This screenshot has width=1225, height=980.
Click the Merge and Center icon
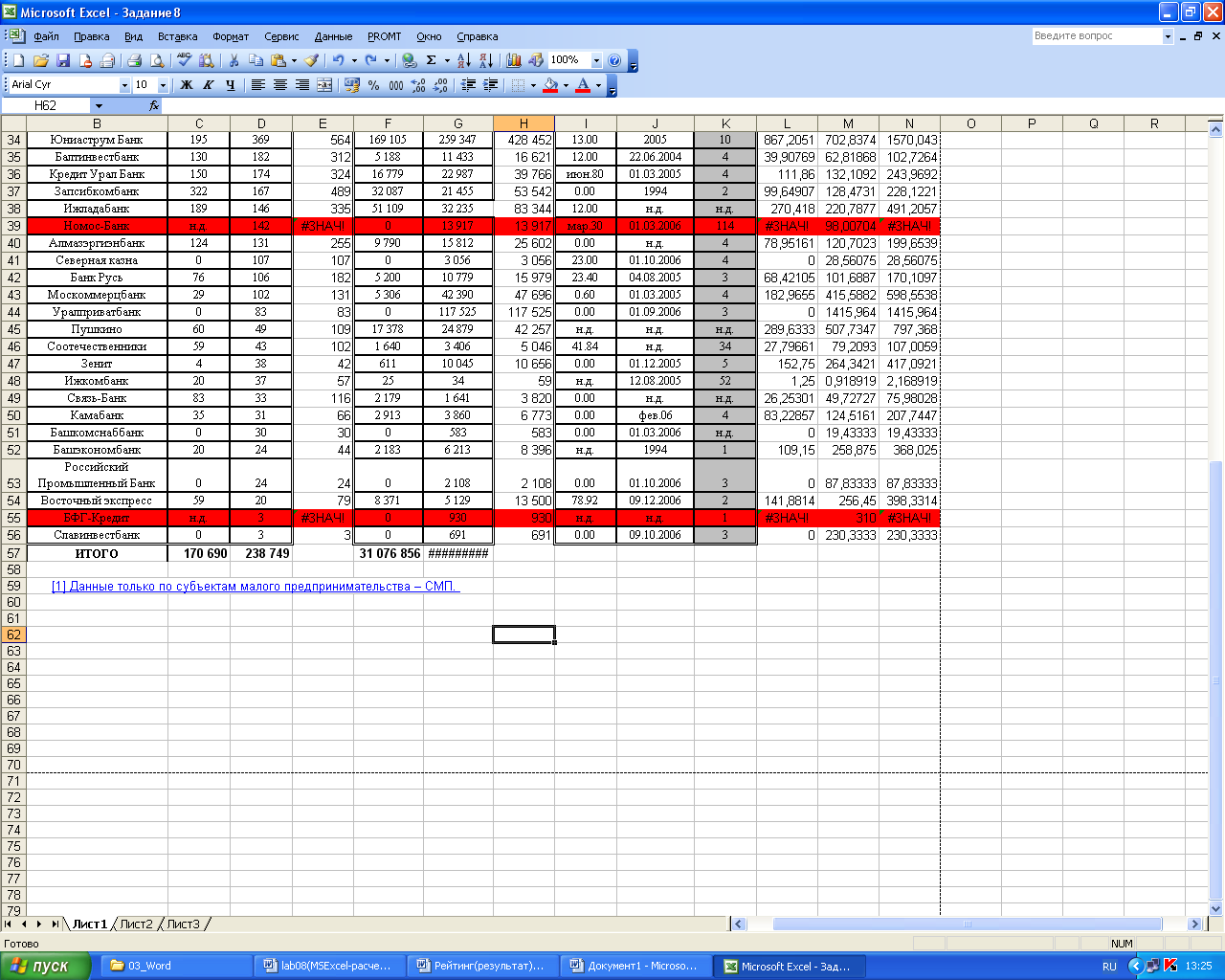coord(324,85)
